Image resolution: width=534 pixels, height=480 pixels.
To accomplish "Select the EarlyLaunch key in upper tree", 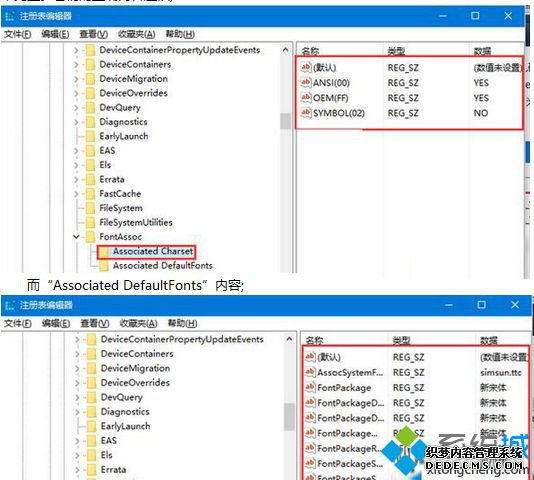I will click(x=124, y=136).
